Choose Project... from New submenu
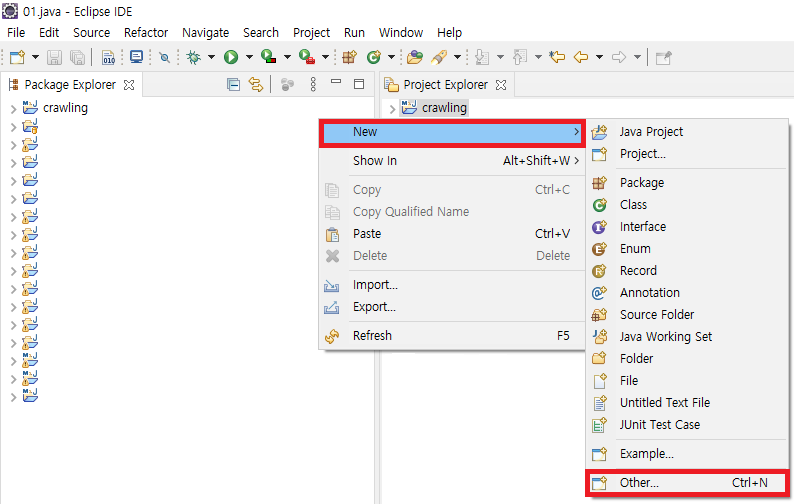The width and height of the screenshot is (794, 504). pos(687,153)
